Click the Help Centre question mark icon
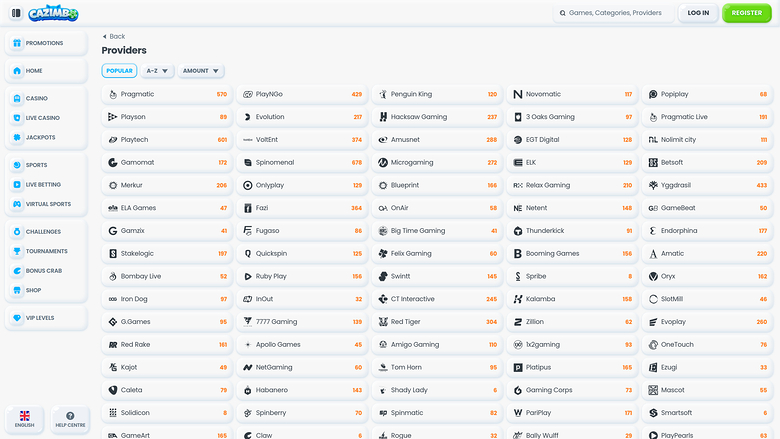Image resolution: width=780 pixels, height=439 pixels. (x=70, y=415)
